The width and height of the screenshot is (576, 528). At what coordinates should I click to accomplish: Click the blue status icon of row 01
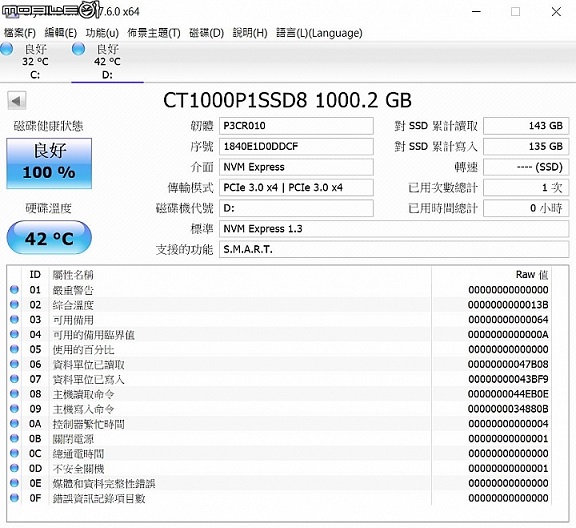[x=14, y=290]
